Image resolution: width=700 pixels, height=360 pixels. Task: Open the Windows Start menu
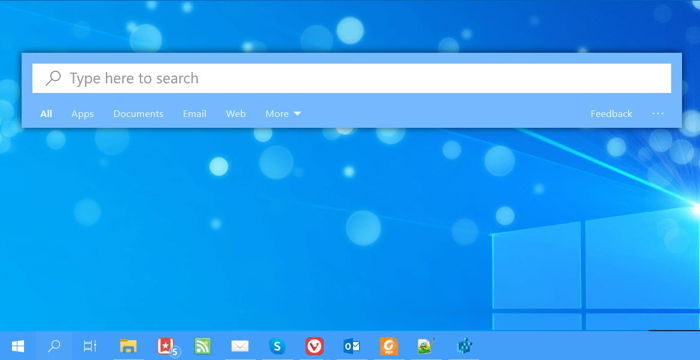18,346
